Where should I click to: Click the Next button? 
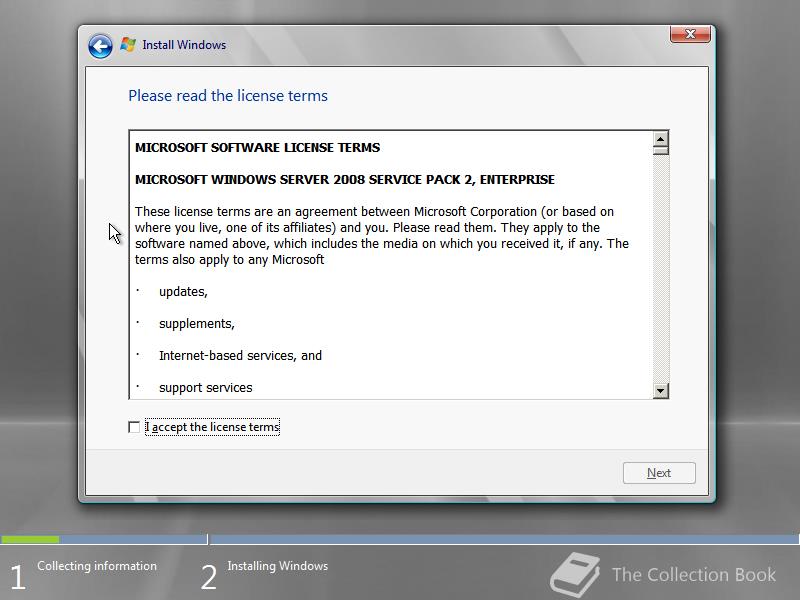[x=659, y=473]
